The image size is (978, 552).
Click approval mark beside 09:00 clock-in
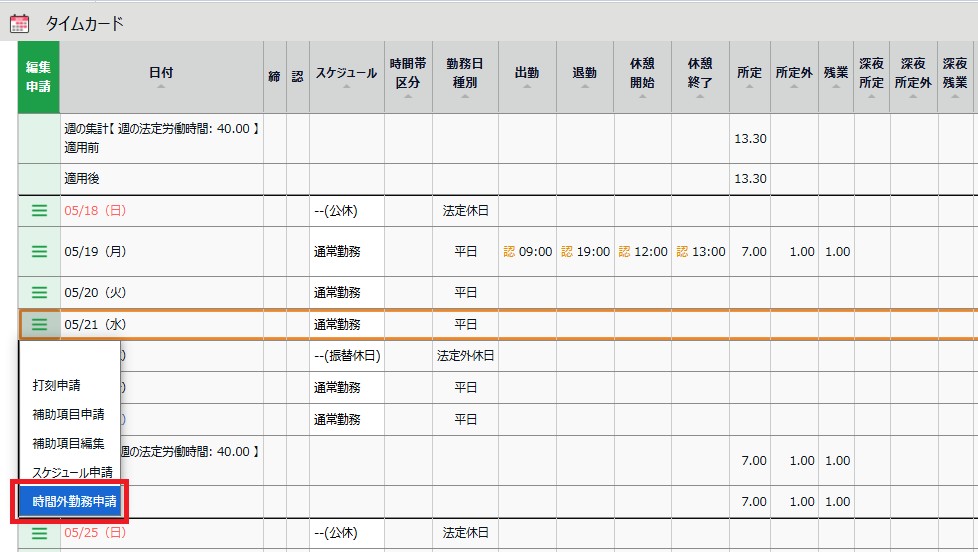pos(509,252)
